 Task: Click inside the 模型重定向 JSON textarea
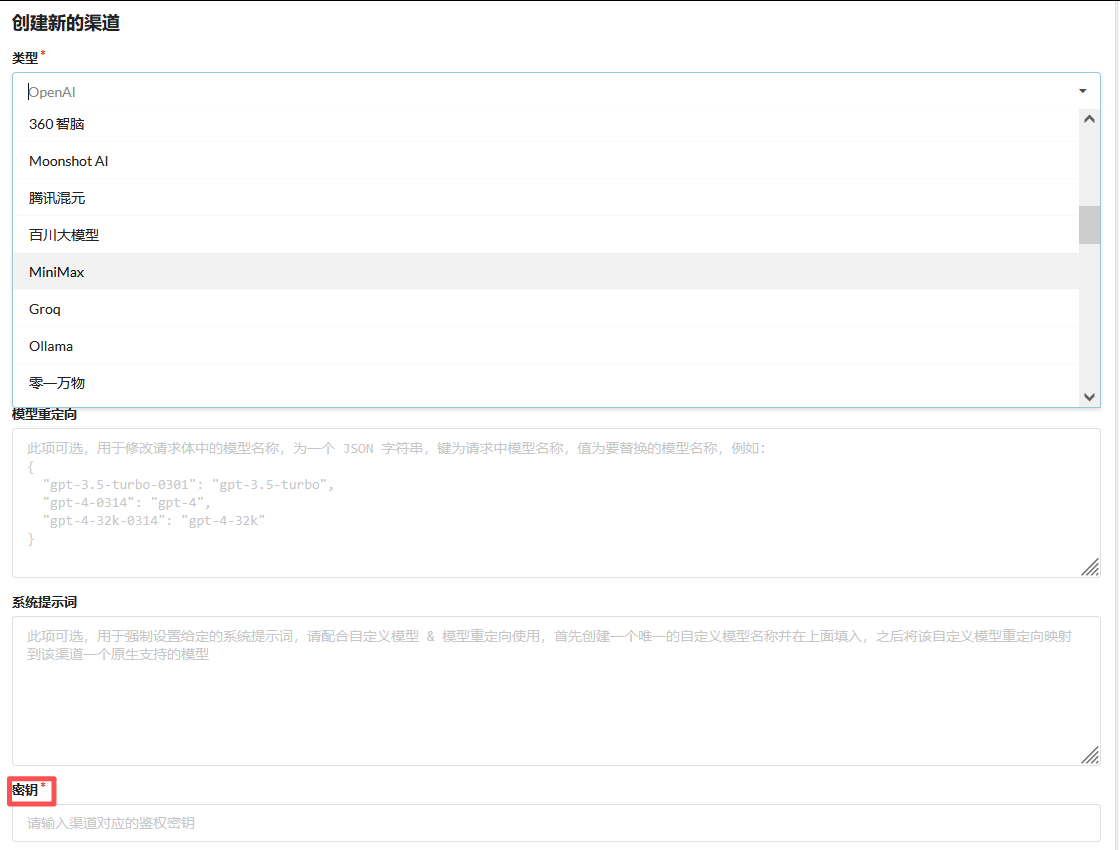(556, 503)
